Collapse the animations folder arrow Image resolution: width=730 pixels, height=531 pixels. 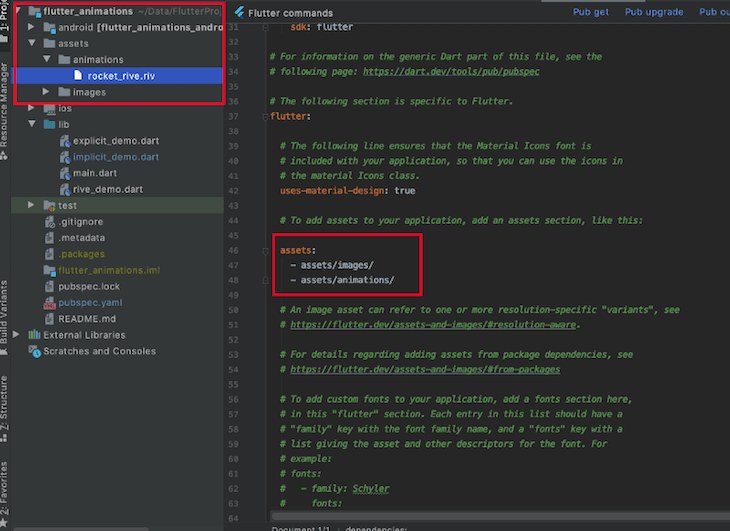point(47,60)
